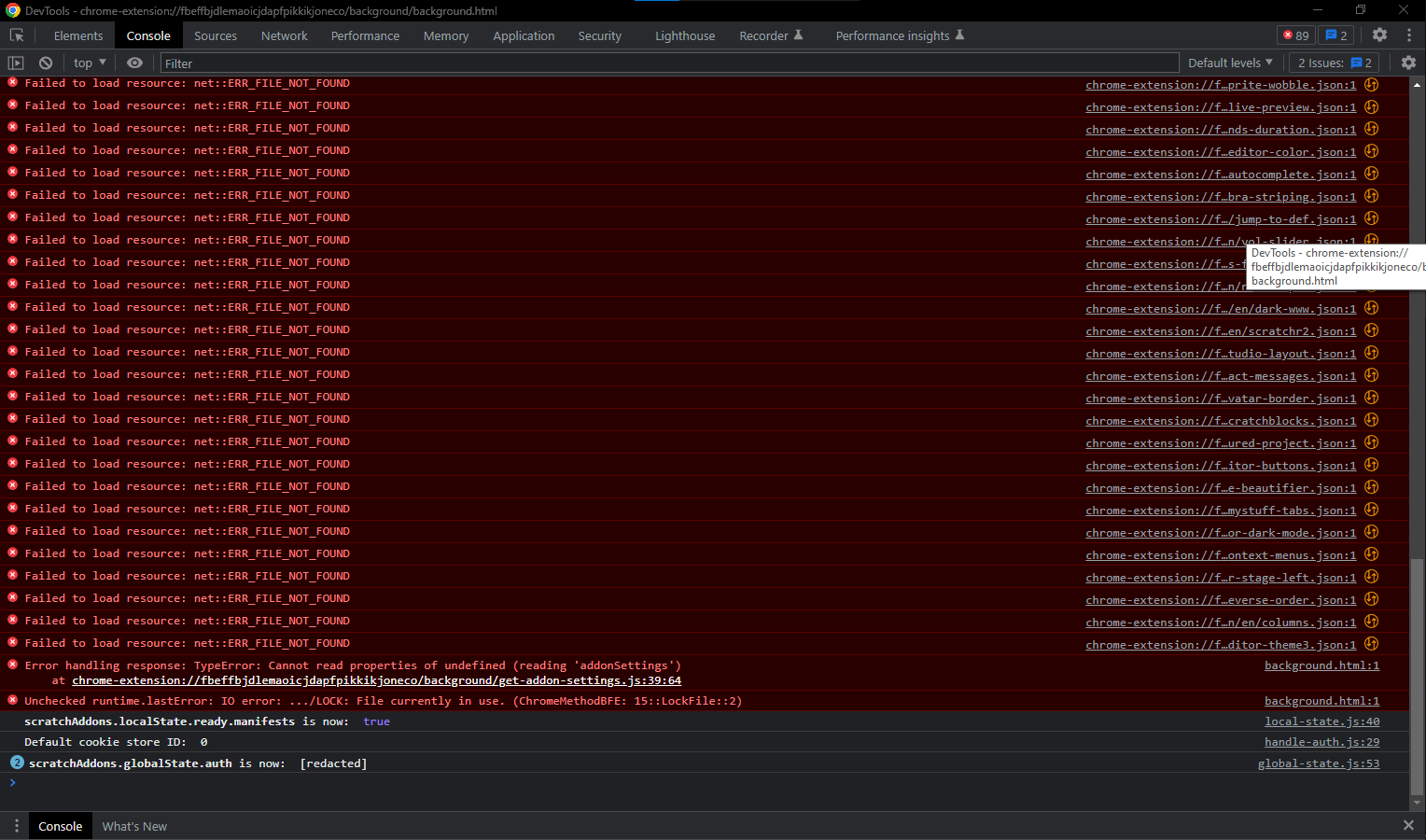
Task: Open the background.html:1 source link
Action: pos(1321,665)
